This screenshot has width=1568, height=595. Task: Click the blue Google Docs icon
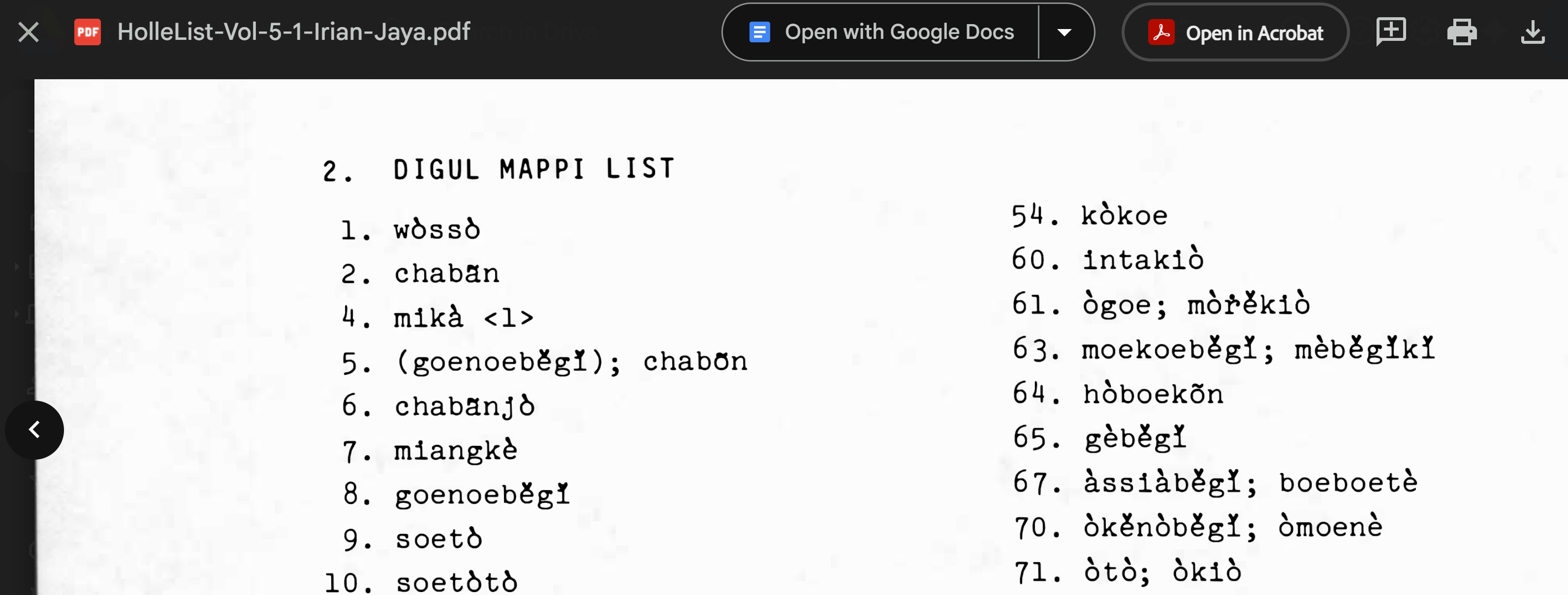760,32
